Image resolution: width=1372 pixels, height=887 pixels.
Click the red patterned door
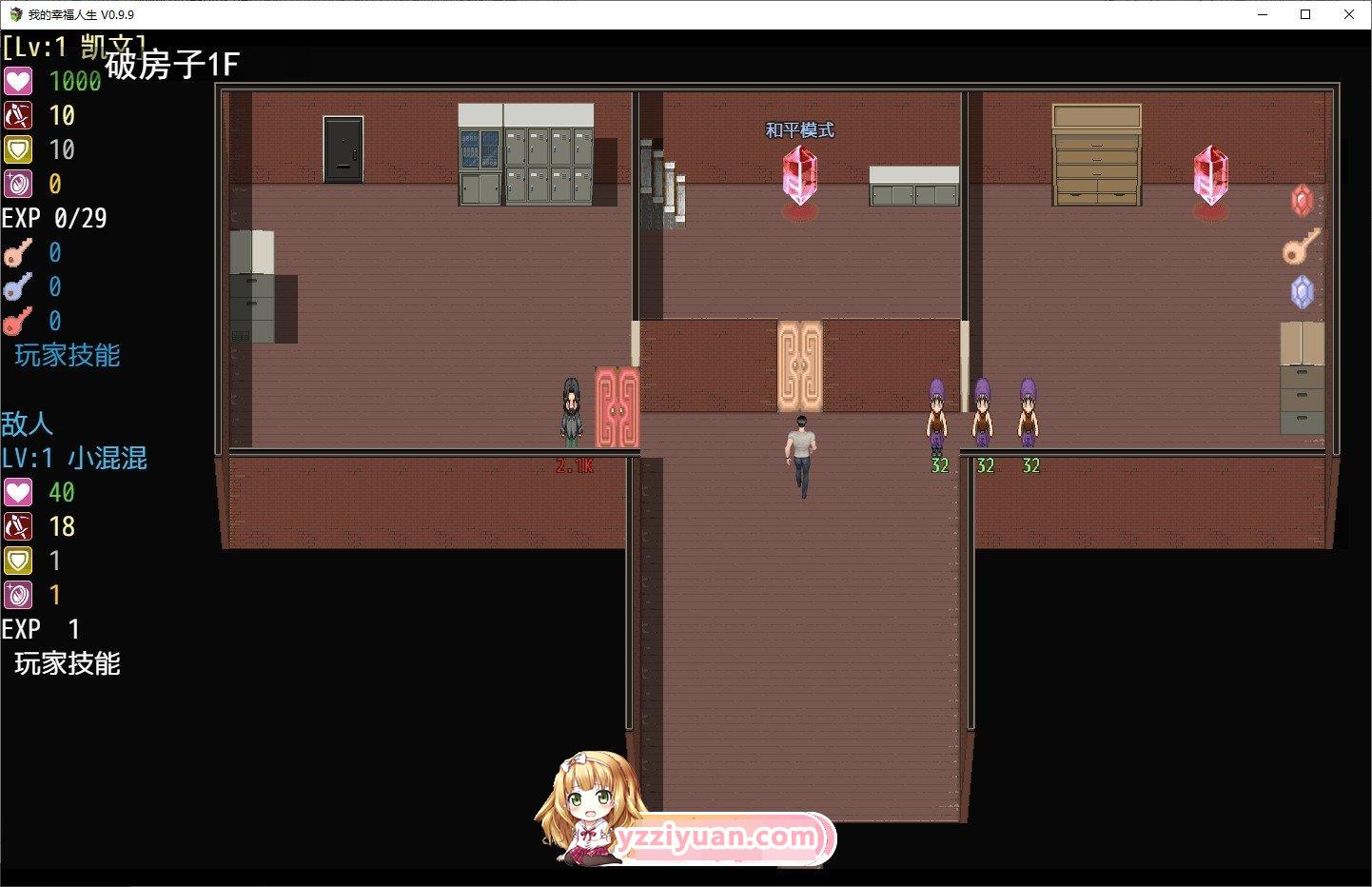(x=617, y=407)
